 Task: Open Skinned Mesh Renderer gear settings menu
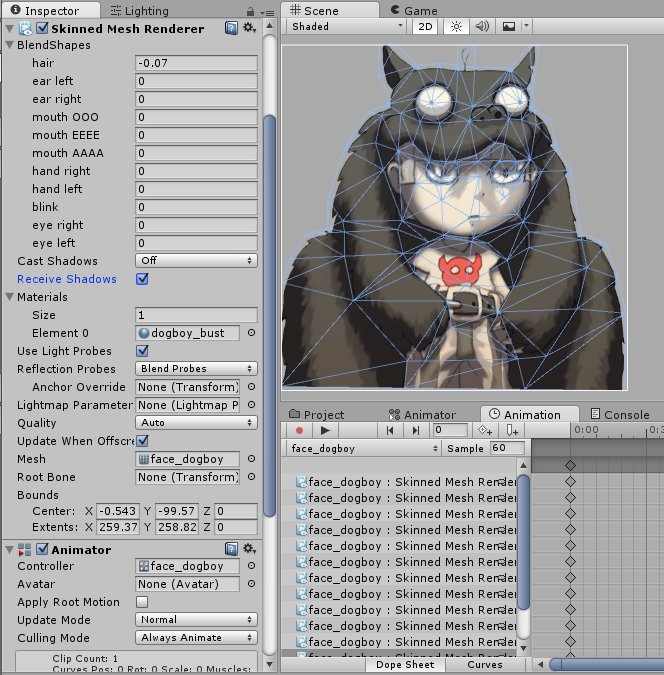pyautogui.click(x=249, y=28)
